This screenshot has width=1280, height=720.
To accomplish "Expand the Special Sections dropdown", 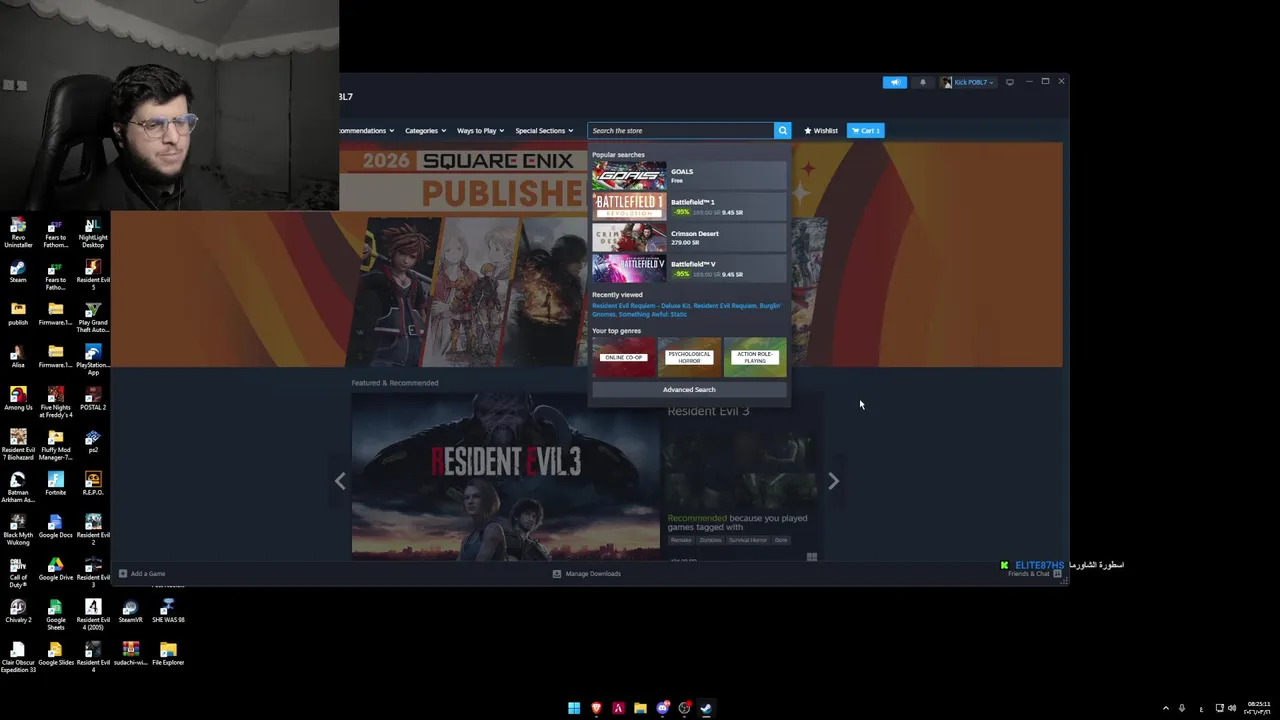I will (544, 130).
